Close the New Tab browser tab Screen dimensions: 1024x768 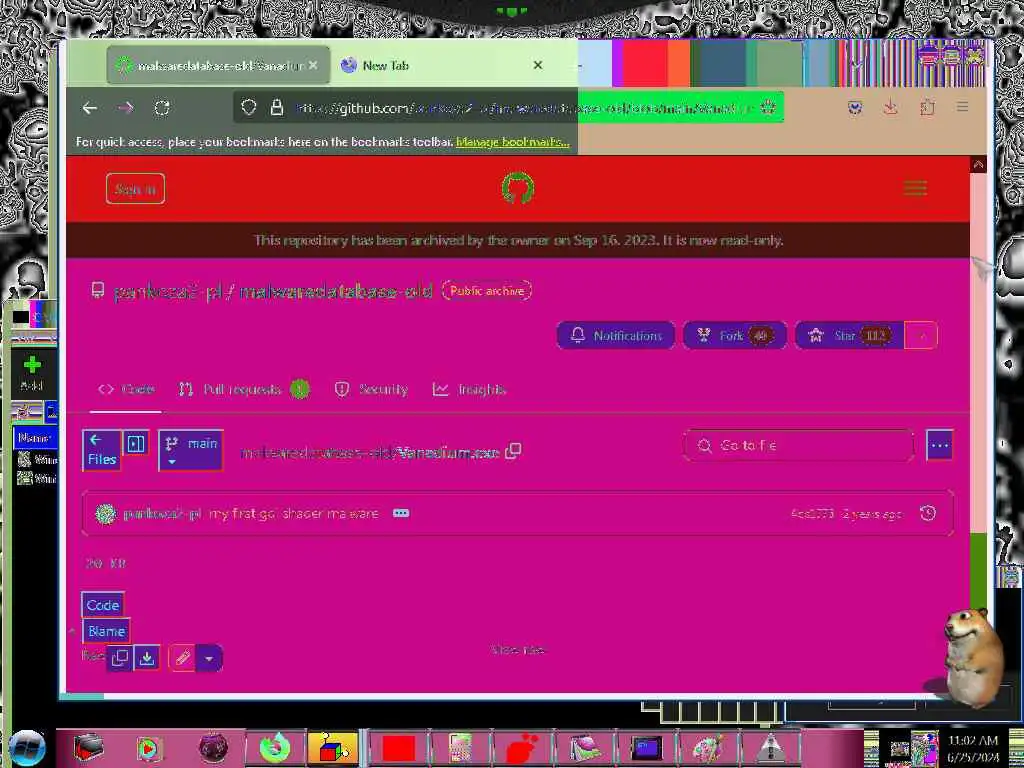(537, 65)
